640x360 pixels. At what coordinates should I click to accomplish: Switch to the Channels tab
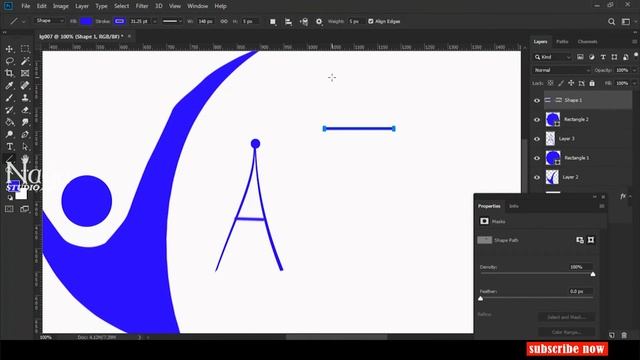[x=587, y=42]
